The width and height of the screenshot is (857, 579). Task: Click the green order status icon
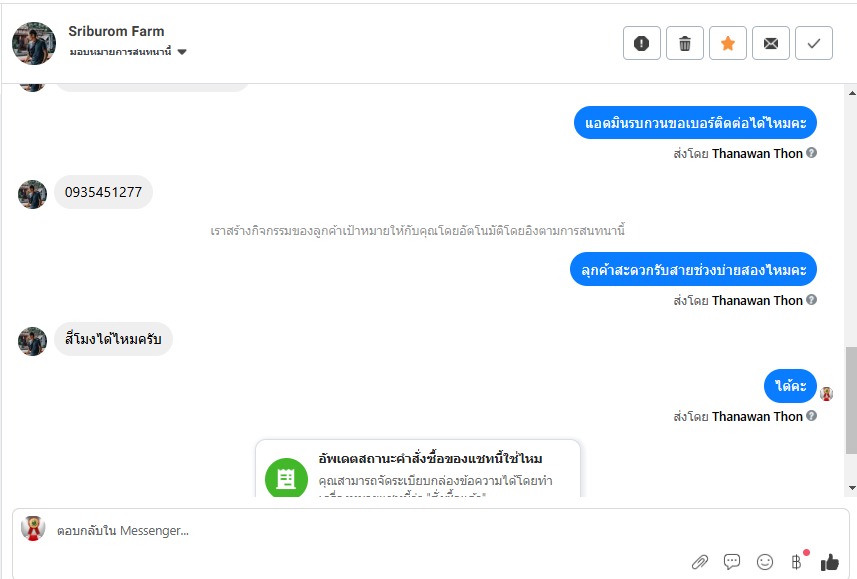[x=286, y=478]
